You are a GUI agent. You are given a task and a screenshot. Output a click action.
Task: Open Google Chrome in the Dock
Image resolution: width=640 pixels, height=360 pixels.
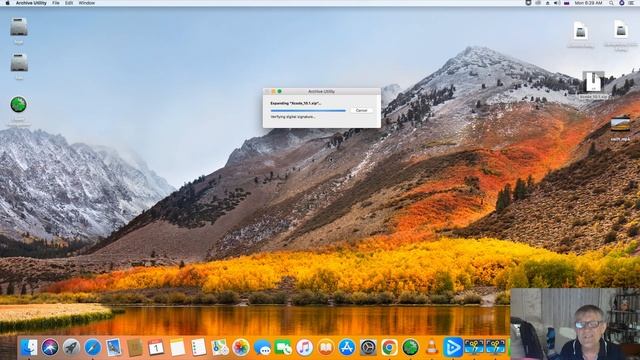pos(389,347)
